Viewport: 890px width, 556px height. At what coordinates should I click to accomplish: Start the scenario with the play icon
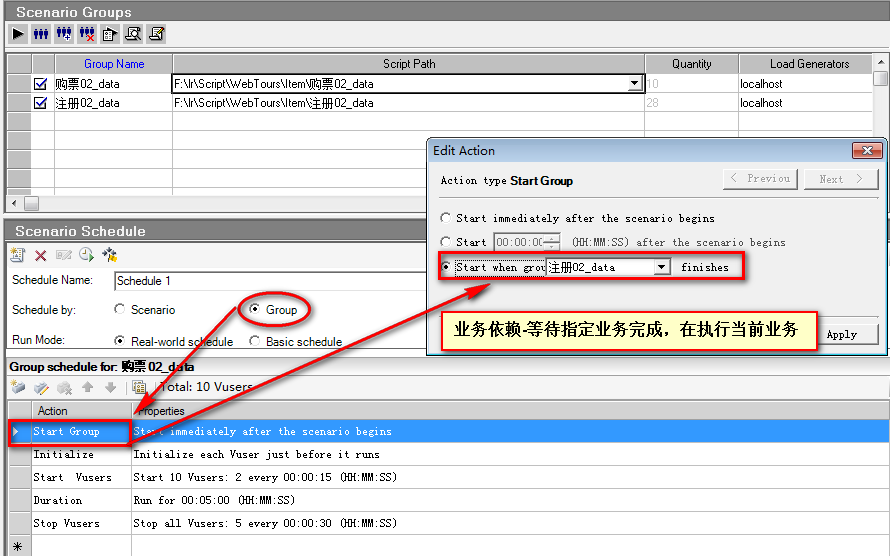pos(18,34)
